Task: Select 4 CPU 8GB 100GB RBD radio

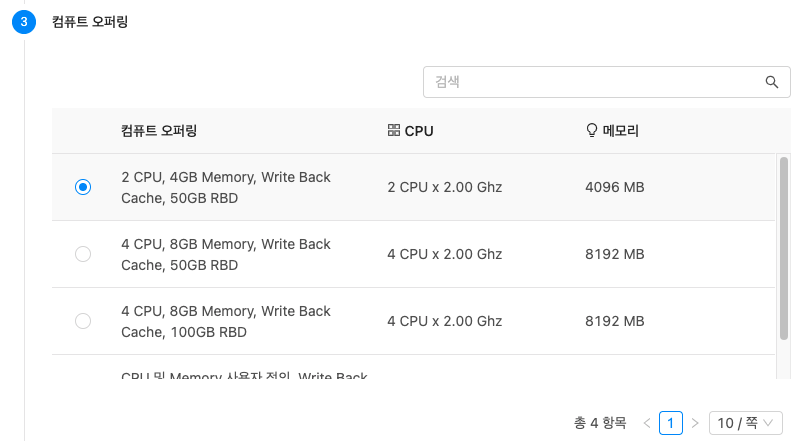Action: (83, 321)
